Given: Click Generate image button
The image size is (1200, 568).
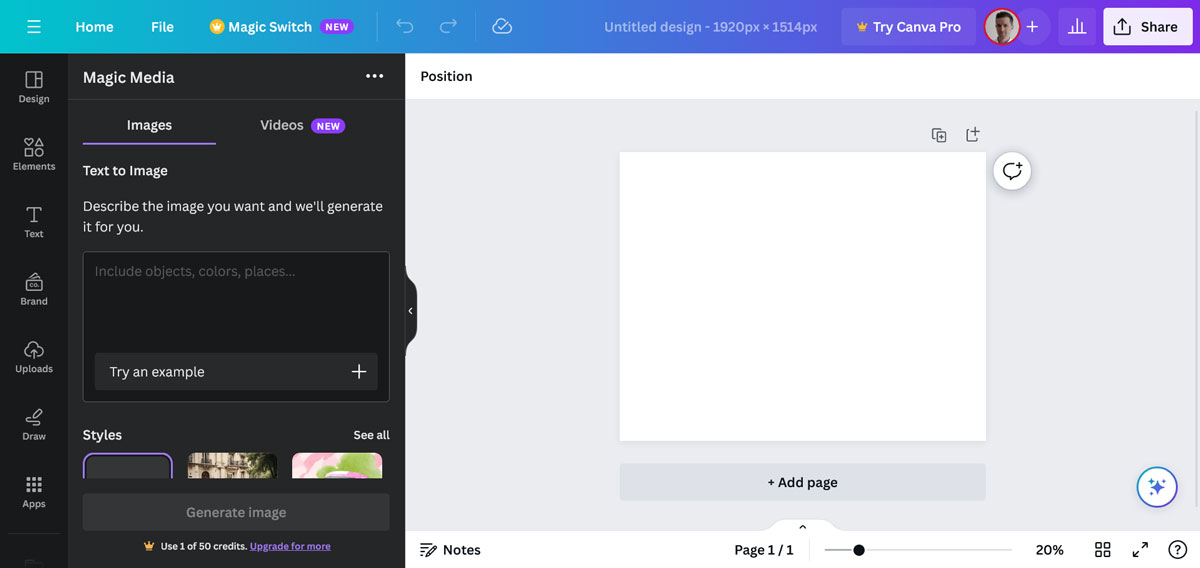Looking at the screenshot, I should click(236, 512).
